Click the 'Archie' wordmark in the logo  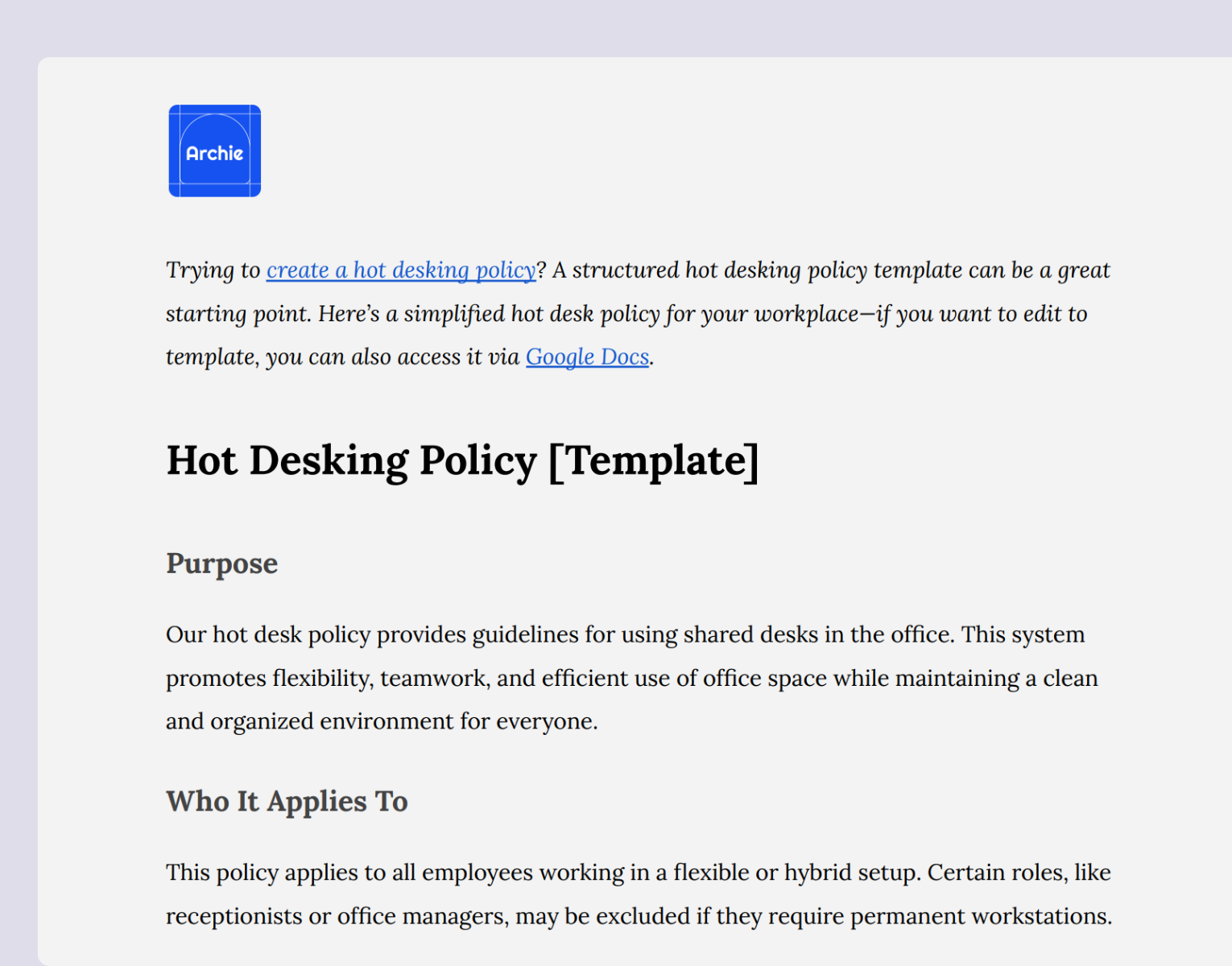(x=214, y=152)
